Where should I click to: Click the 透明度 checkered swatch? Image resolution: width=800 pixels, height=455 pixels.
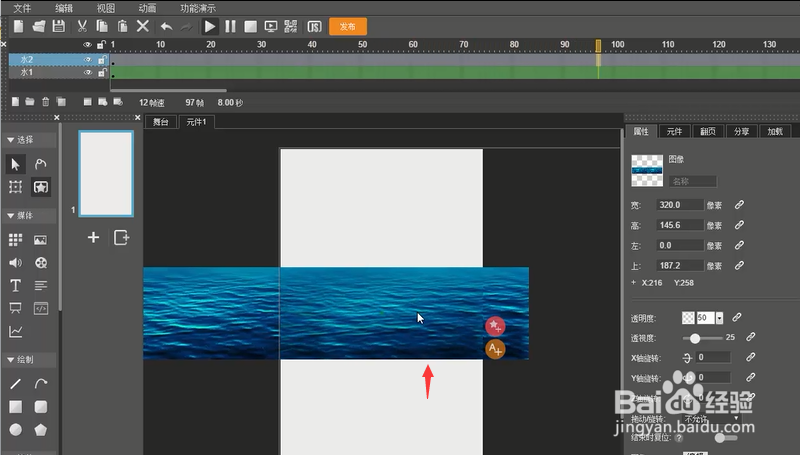pyautogui.click(x=688, y=318)
